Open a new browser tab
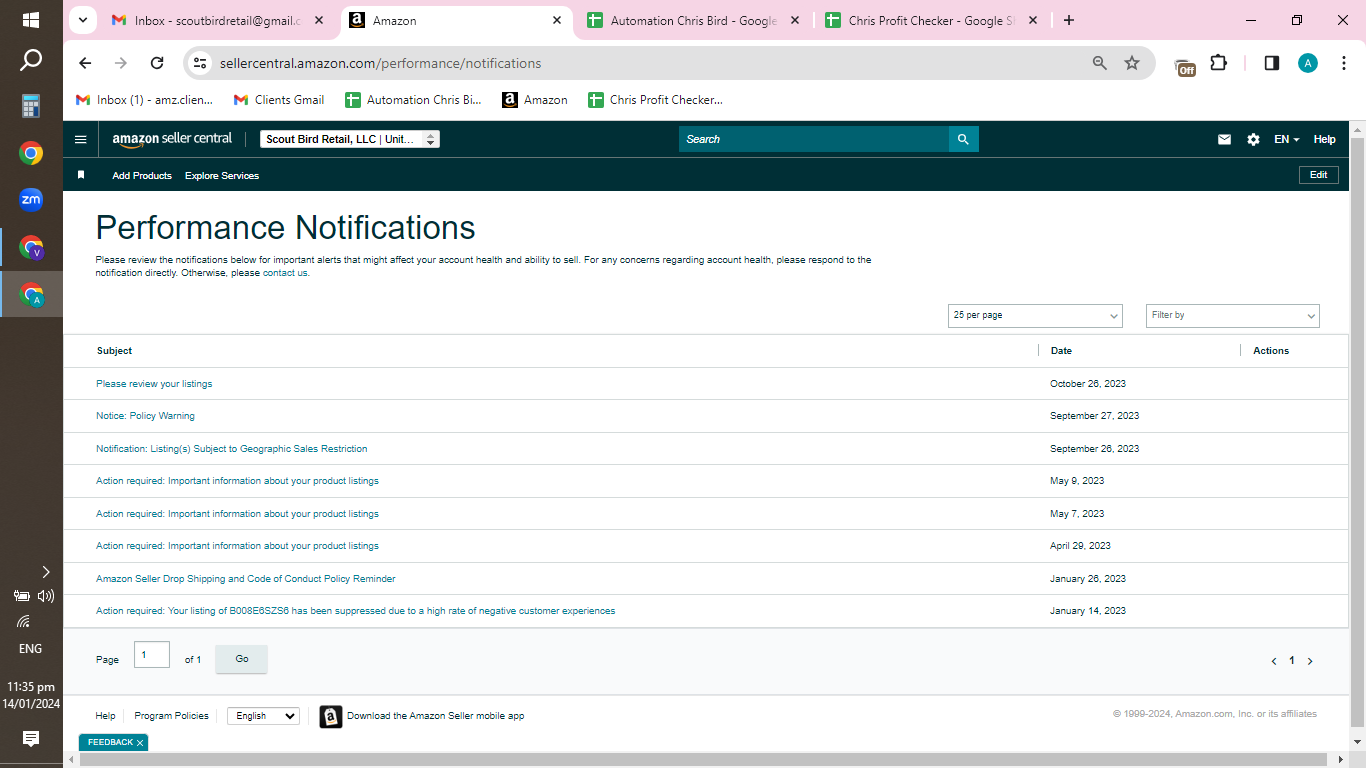The height and width of the screenshot is (768, 1366). (x=1069, y=20)
